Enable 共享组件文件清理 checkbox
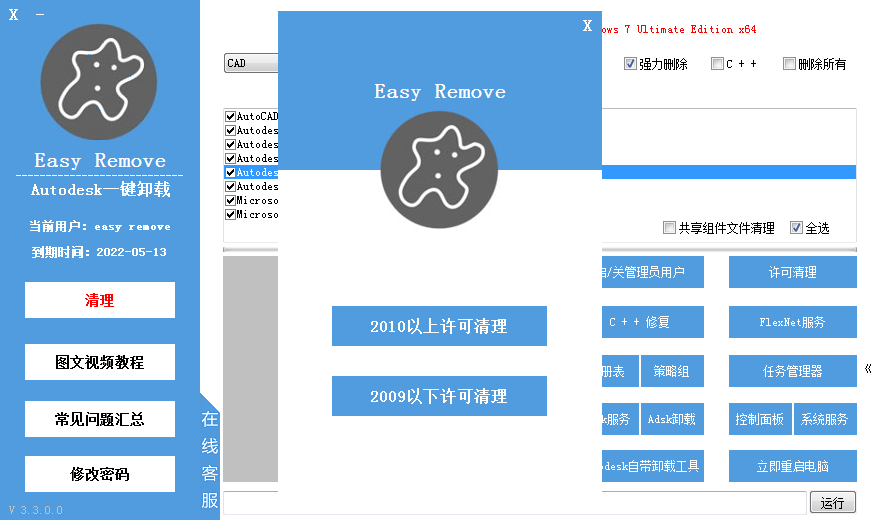Screen dimensions: 880x520 coord(669,228)
